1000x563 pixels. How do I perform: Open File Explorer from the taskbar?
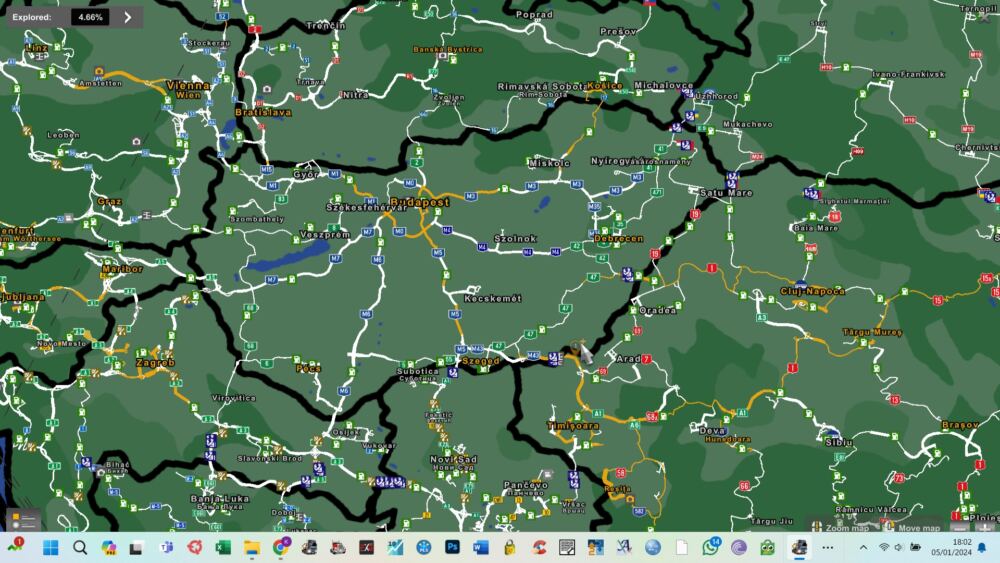[x=252, y=547]
